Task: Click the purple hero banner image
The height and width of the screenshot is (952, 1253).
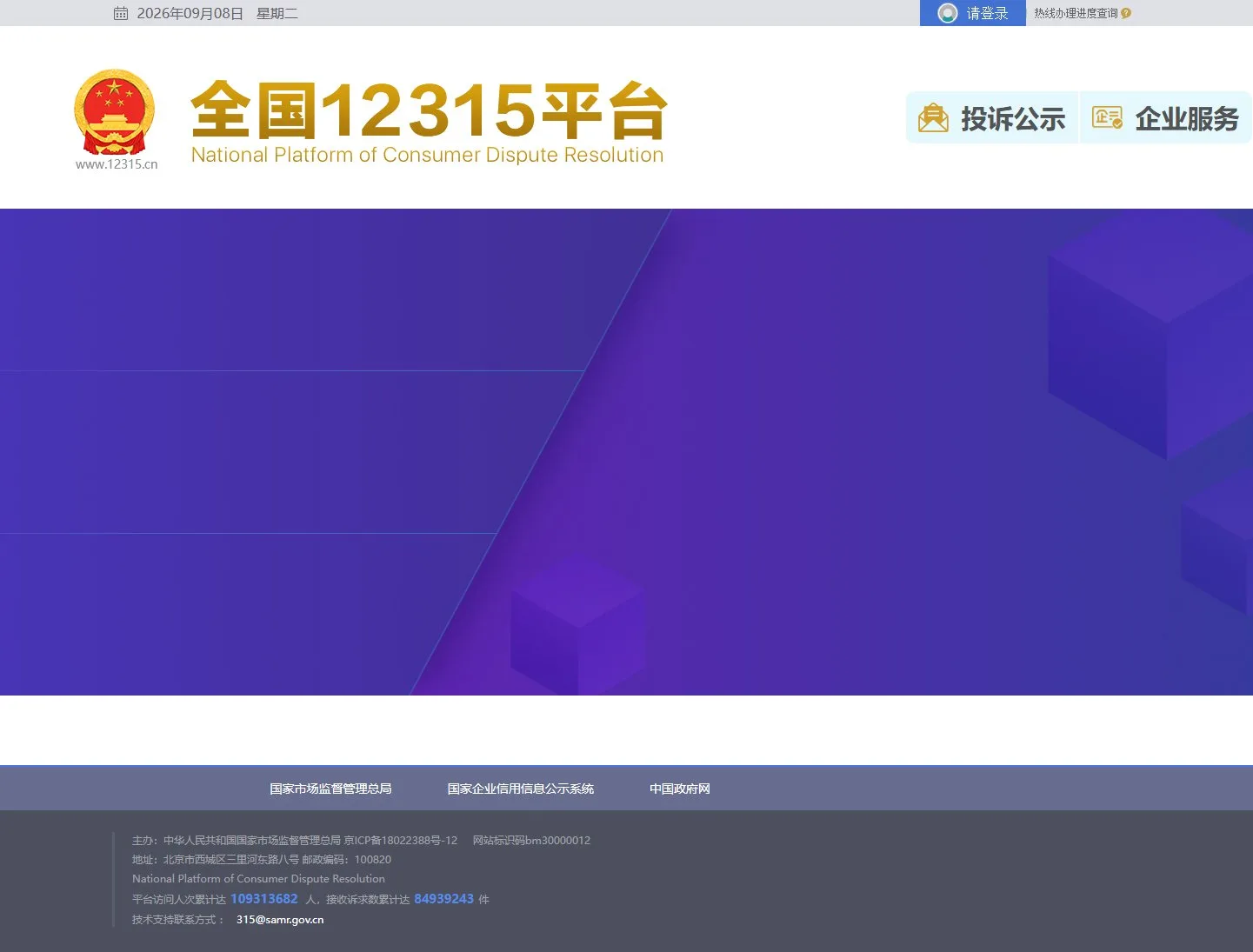Action: pyautogui.click(x=626, y=452)
